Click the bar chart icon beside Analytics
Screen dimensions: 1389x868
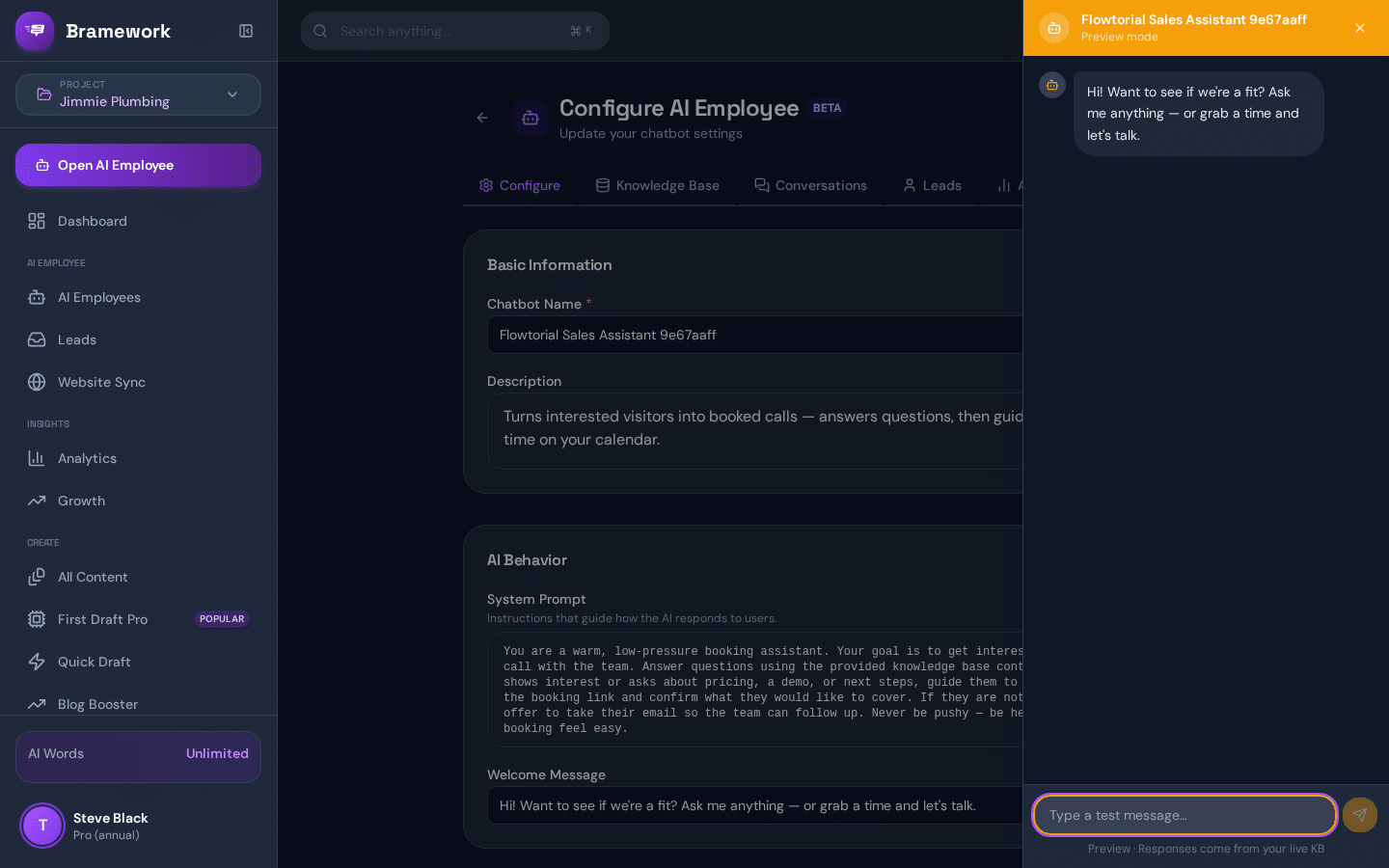pyautogui.click(x=37, y=458)
